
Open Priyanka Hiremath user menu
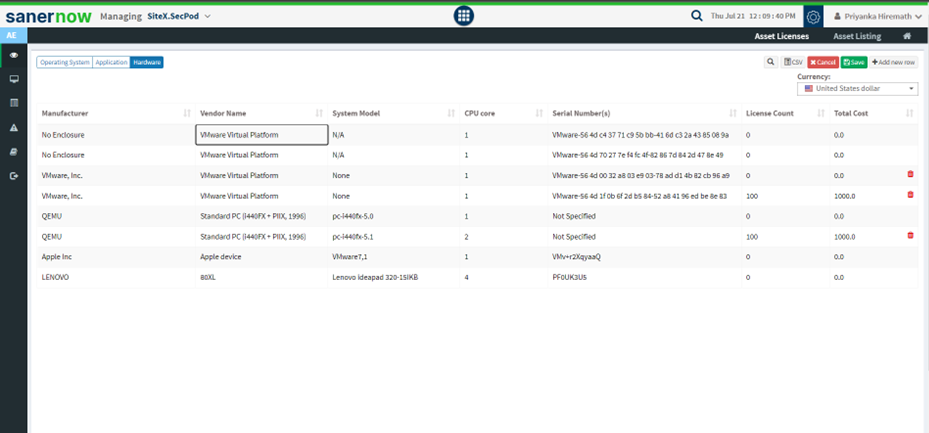pos(877,17)
